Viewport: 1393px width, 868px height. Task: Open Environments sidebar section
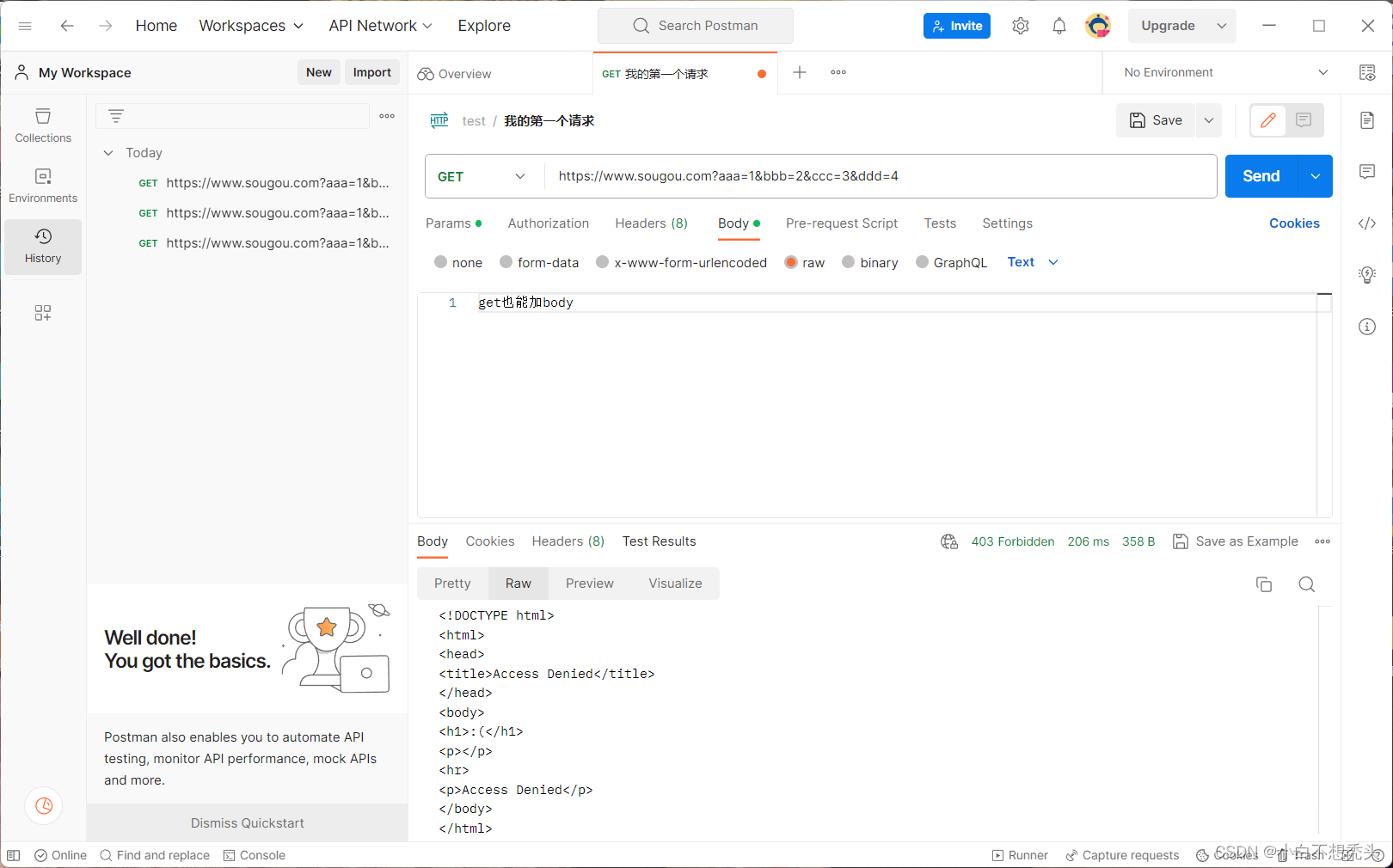[43, 186]
